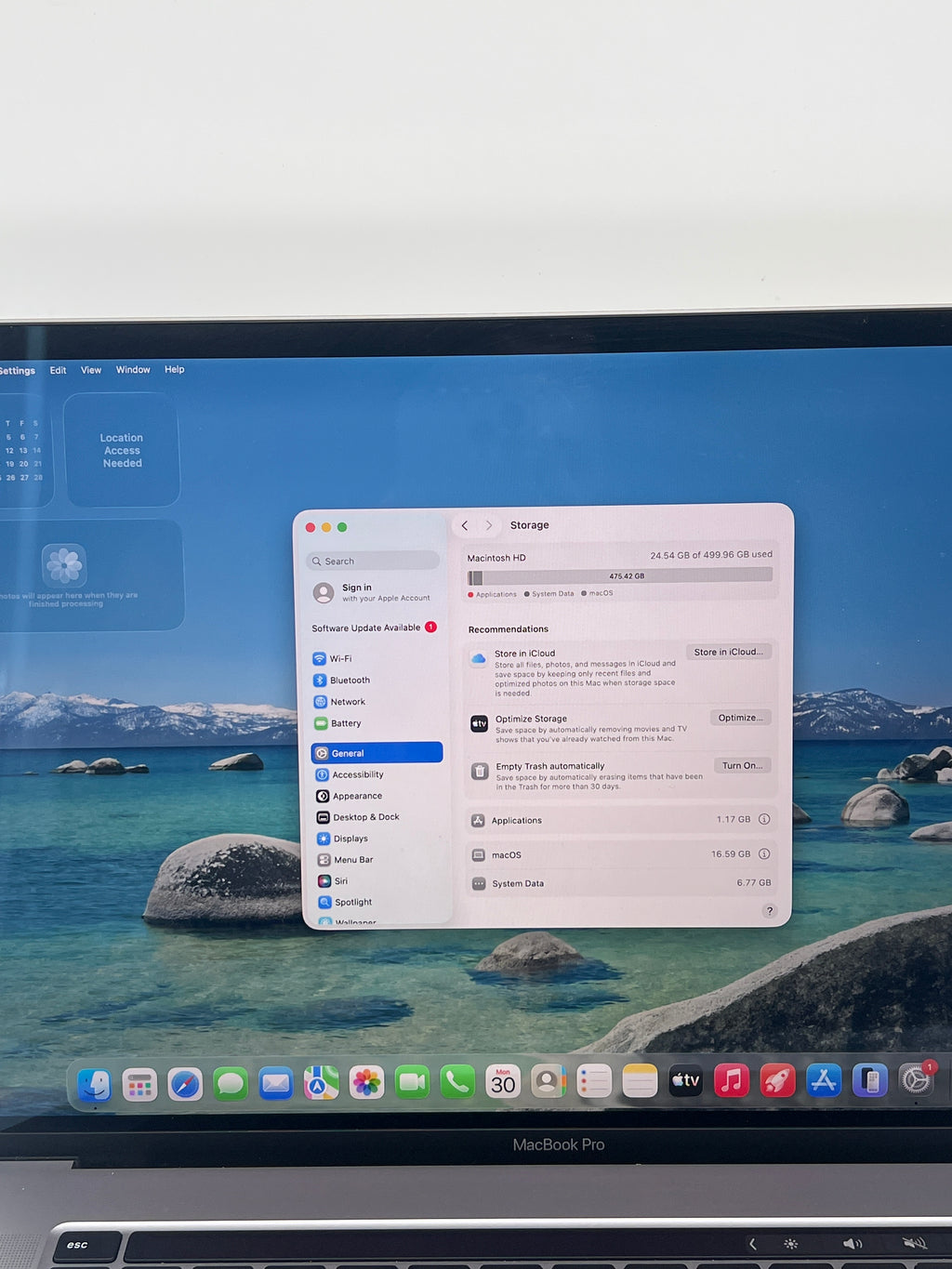Open the red rocket app in Dock

click(x=777, y=1080)
